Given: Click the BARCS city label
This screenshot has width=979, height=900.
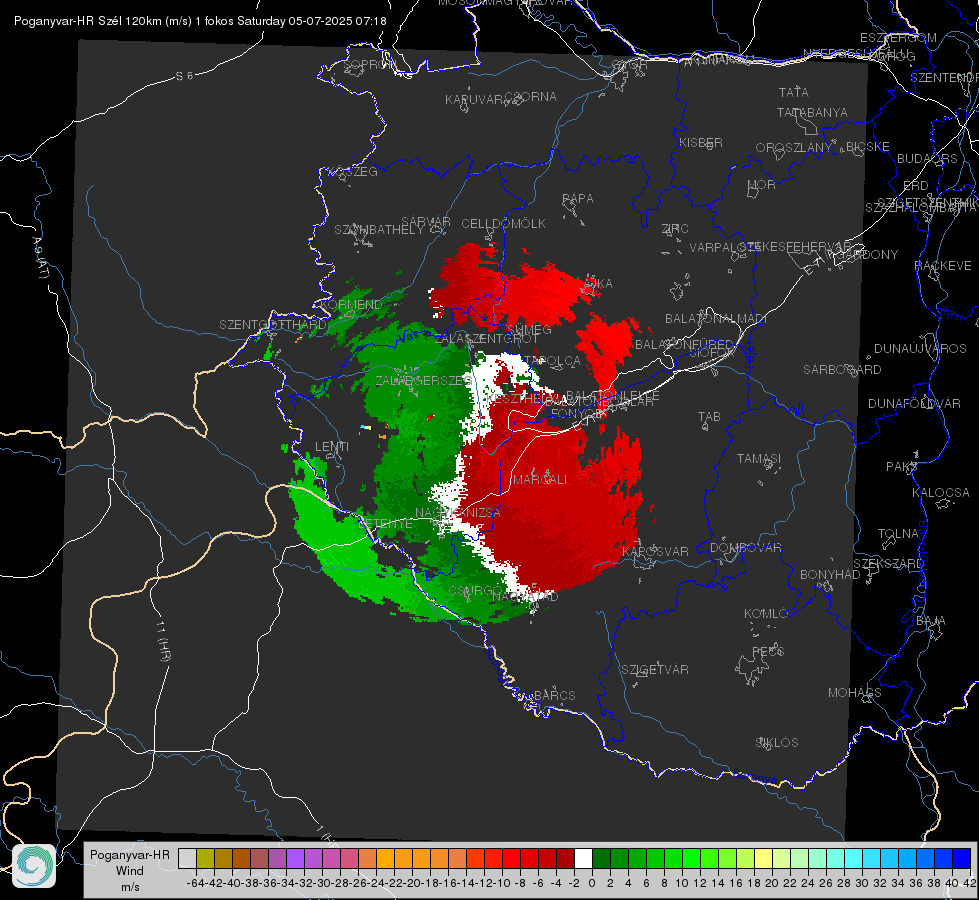Looking at the screenshot, I should tap(554, 695).
